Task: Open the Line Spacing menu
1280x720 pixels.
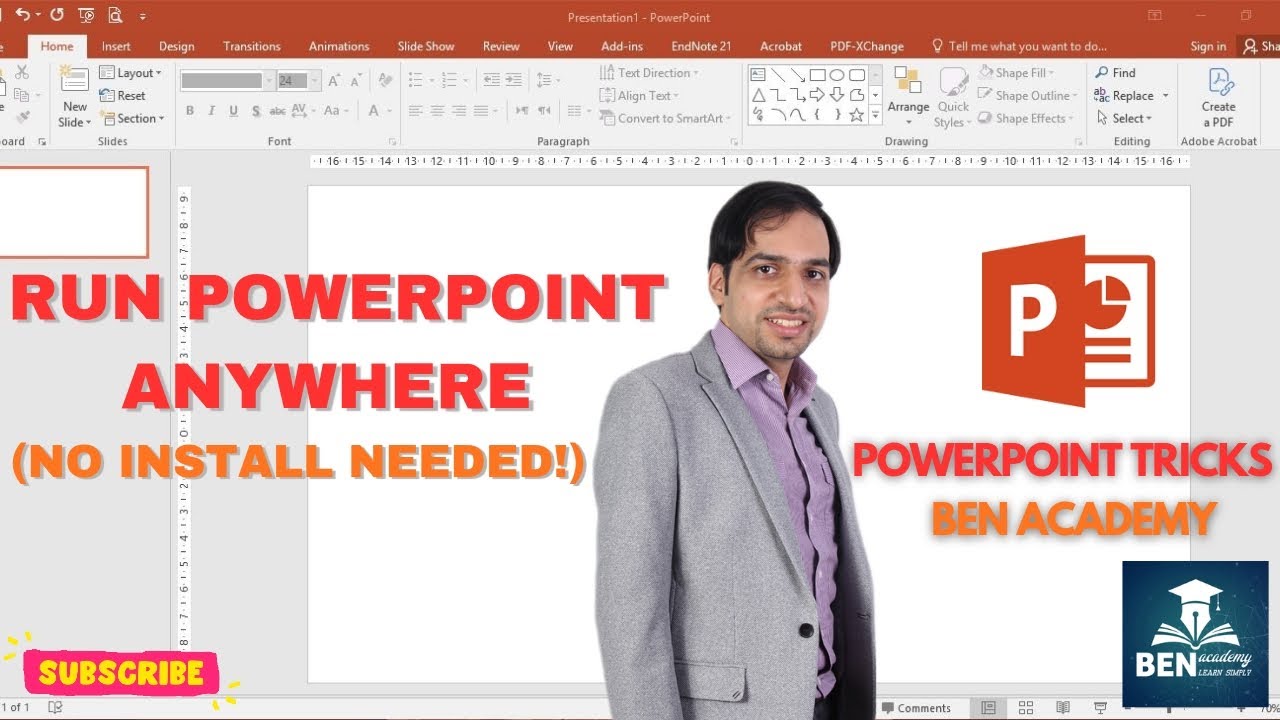Action: point(547,80)
